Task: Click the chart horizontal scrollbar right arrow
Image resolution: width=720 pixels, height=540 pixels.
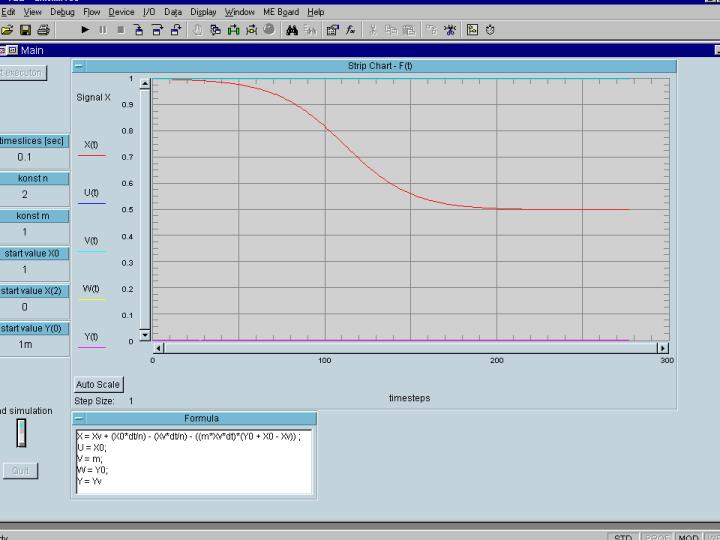Action: tap(662, 348)
